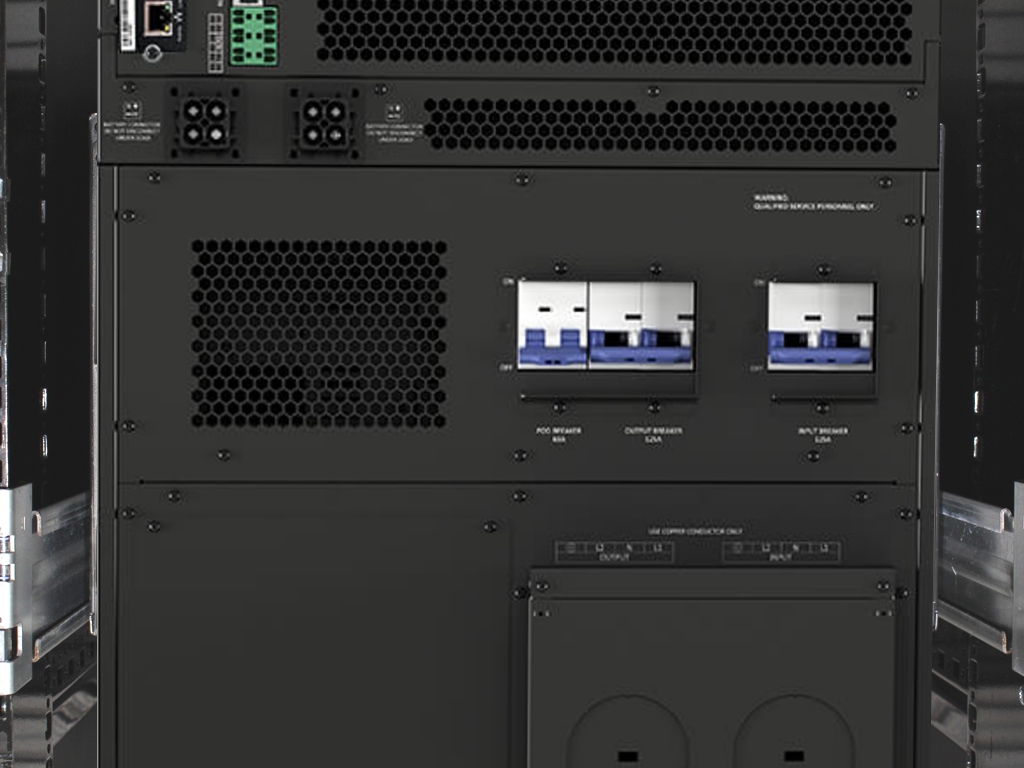Select the right four-pin battery connector

(x=324, y=122)
